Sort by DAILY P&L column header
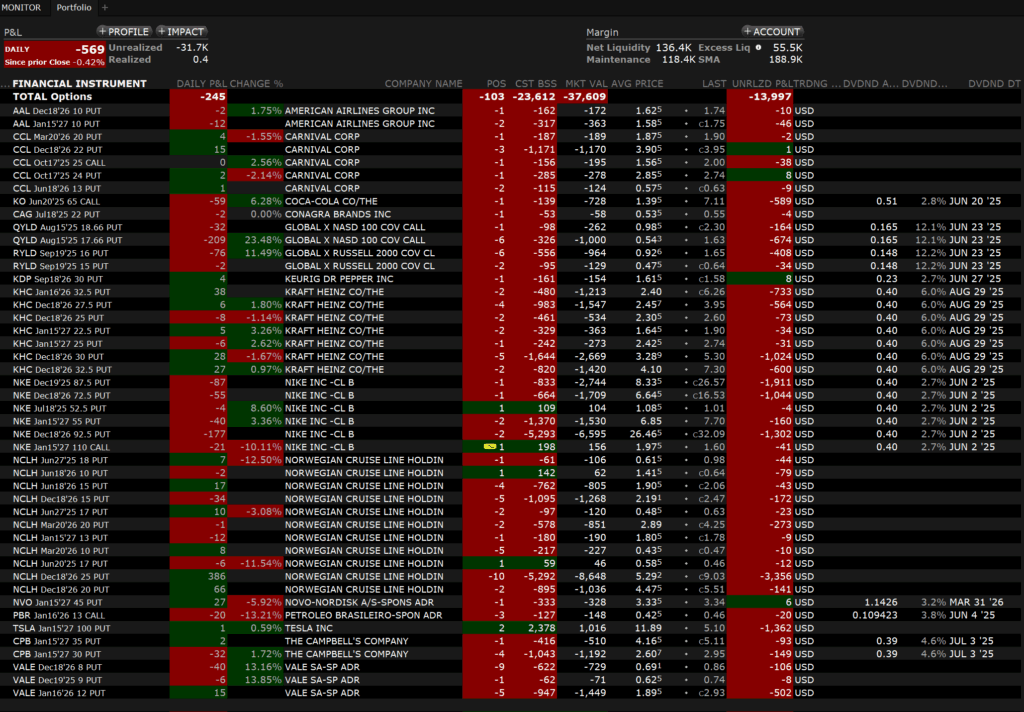This screenshot has height=712, width=1024. [x=202, y=84]
